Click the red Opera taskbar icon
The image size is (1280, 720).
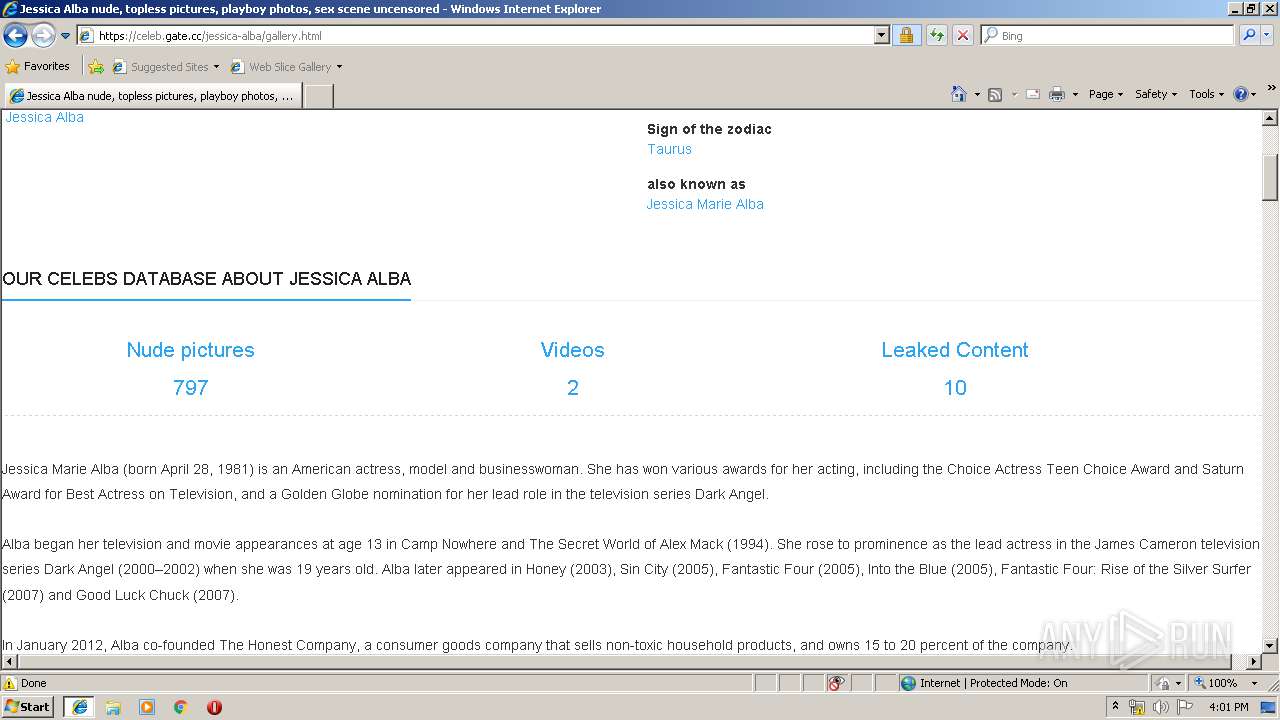point(214,707)
